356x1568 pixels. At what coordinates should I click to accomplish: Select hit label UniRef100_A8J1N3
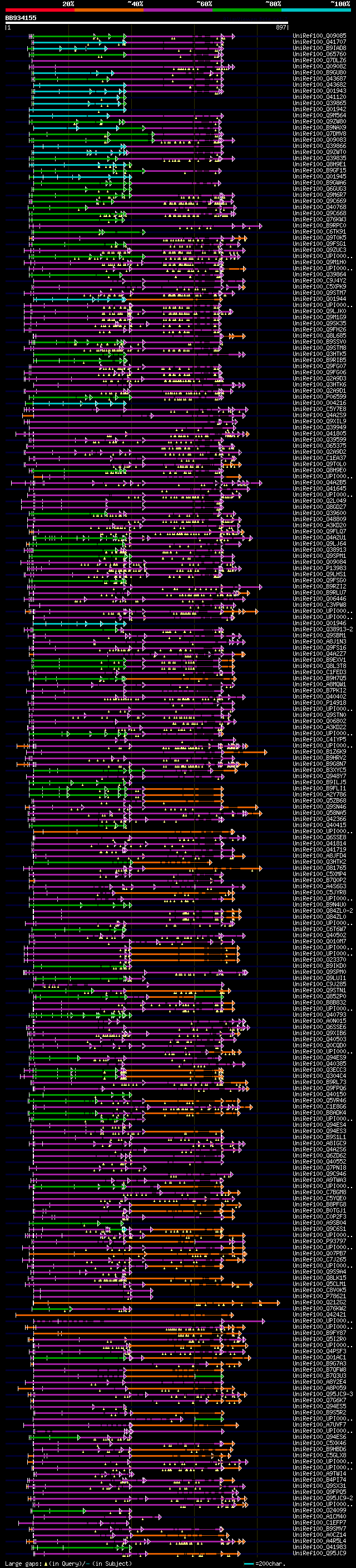click(x=319, y=641)
